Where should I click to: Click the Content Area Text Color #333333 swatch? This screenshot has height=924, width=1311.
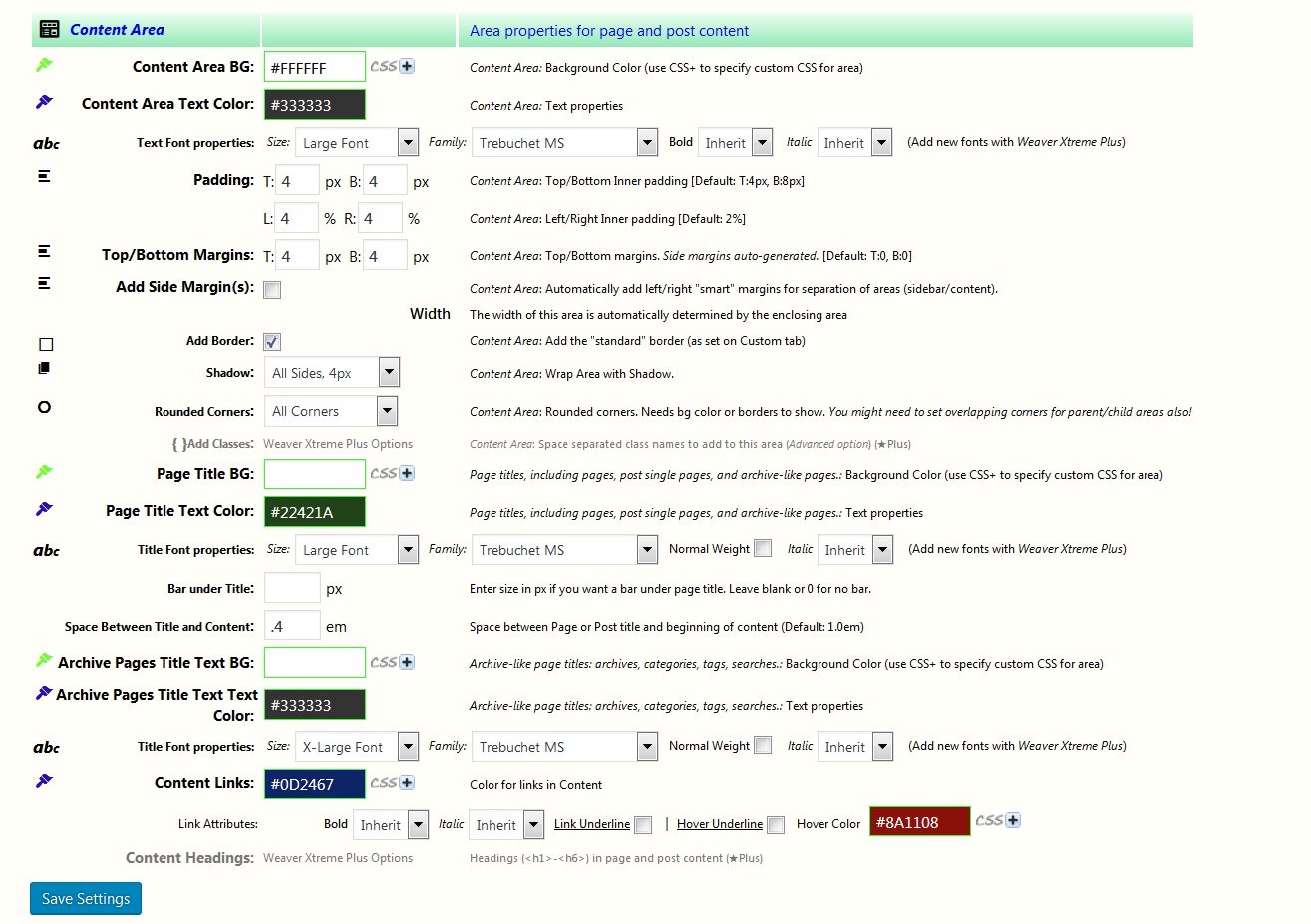pos(315,104)
